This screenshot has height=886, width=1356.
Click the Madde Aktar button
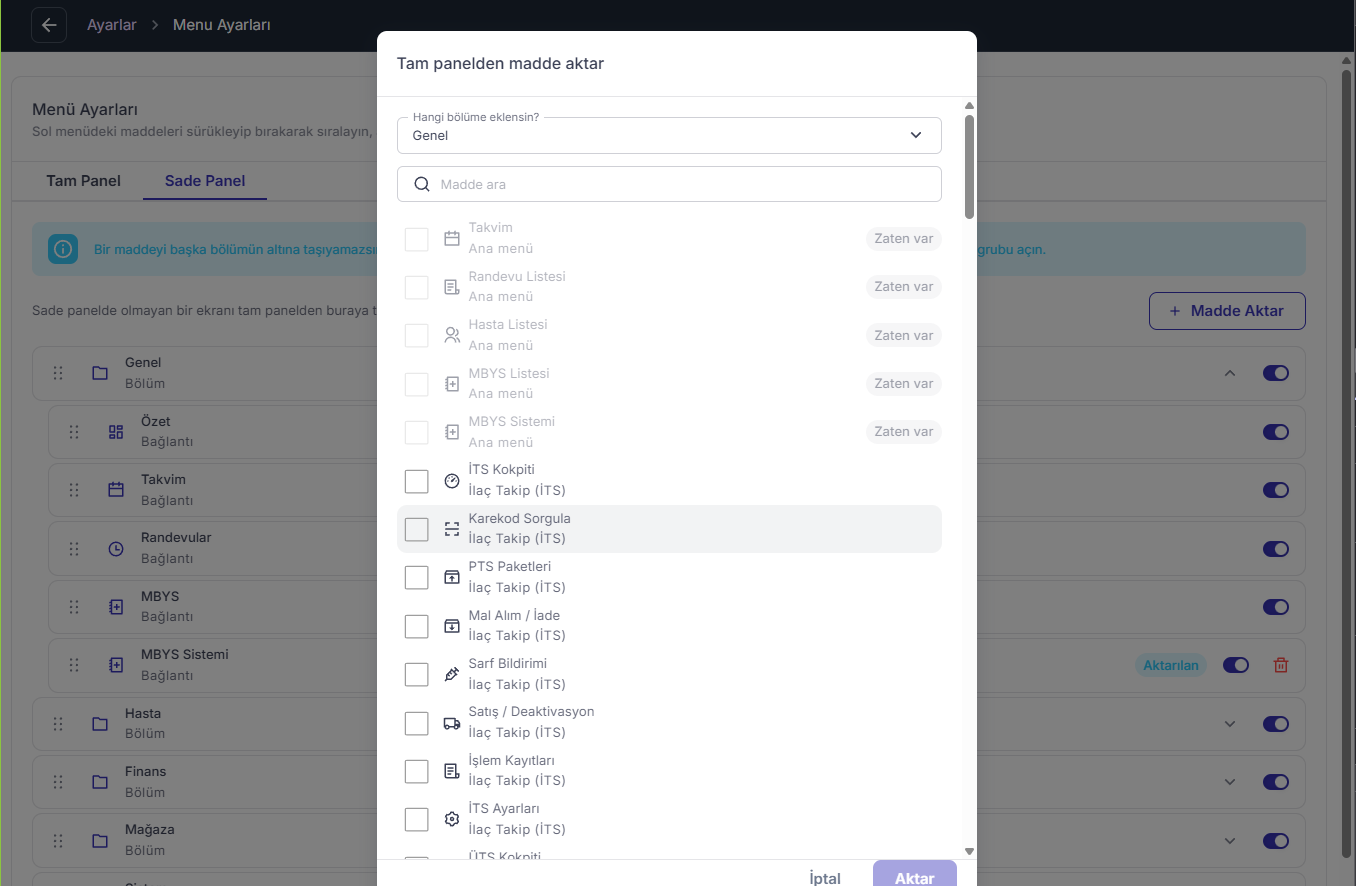[x=1227, y=311]
